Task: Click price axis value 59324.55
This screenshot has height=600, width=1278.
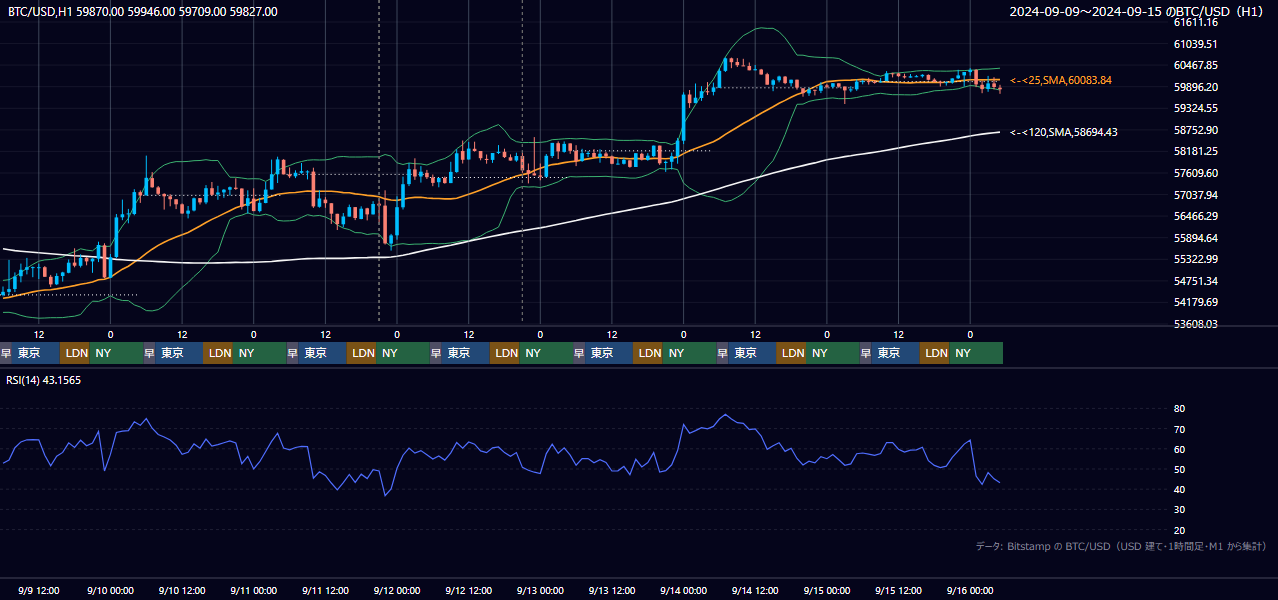Action: coord(1195,108)
